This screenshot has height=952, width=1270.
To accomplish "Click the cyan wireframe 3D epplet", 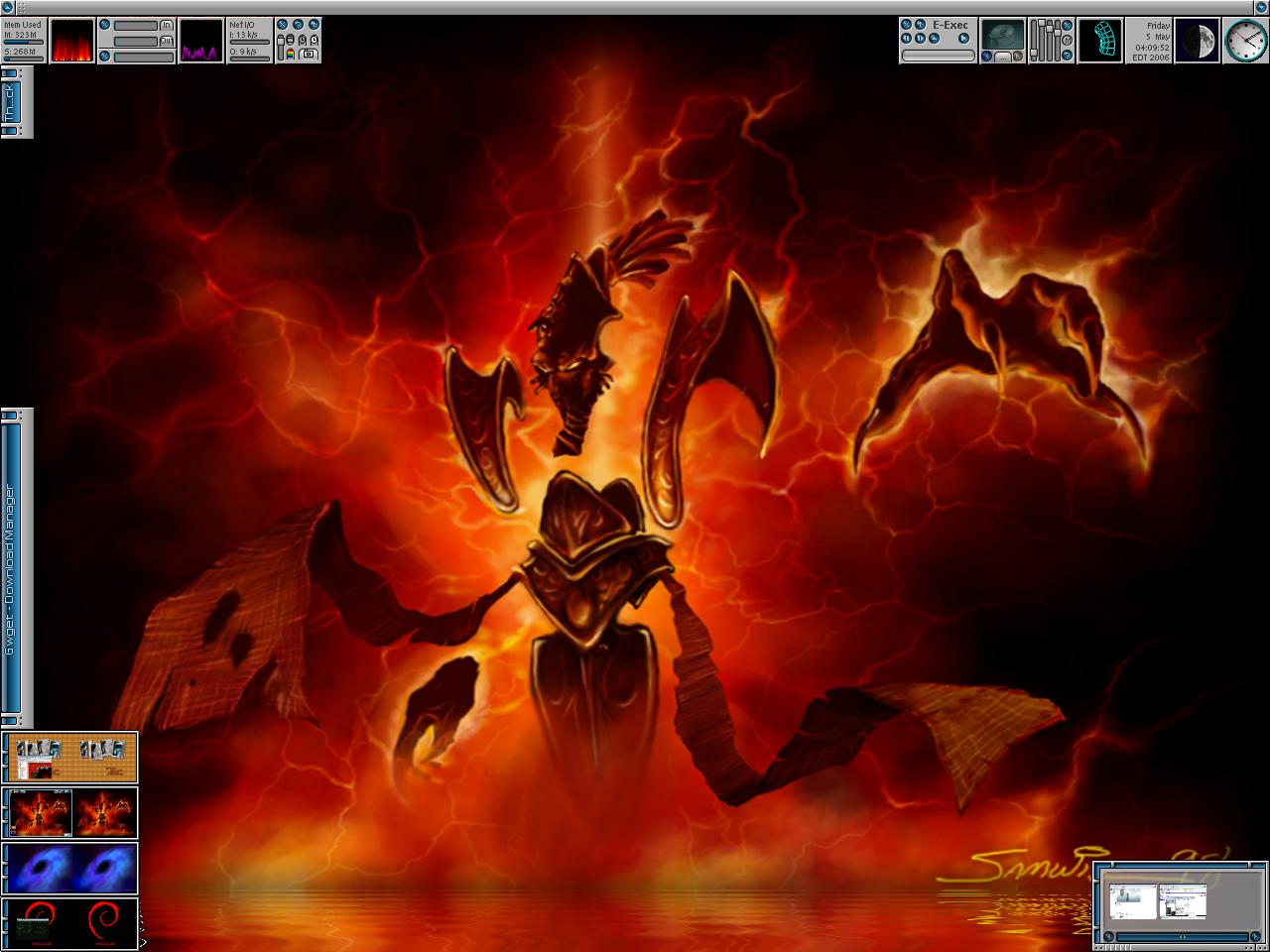I will (x=1099, y=41).
